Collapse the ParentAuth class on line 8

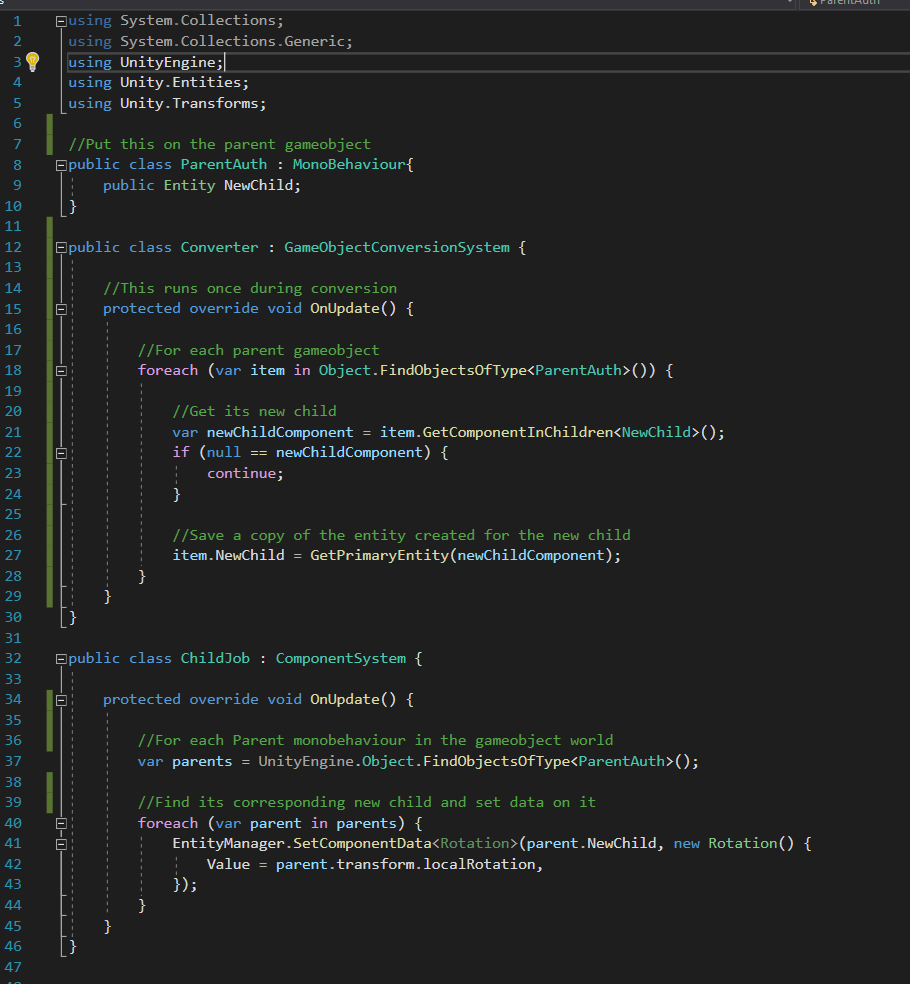(x=59, y=163)
